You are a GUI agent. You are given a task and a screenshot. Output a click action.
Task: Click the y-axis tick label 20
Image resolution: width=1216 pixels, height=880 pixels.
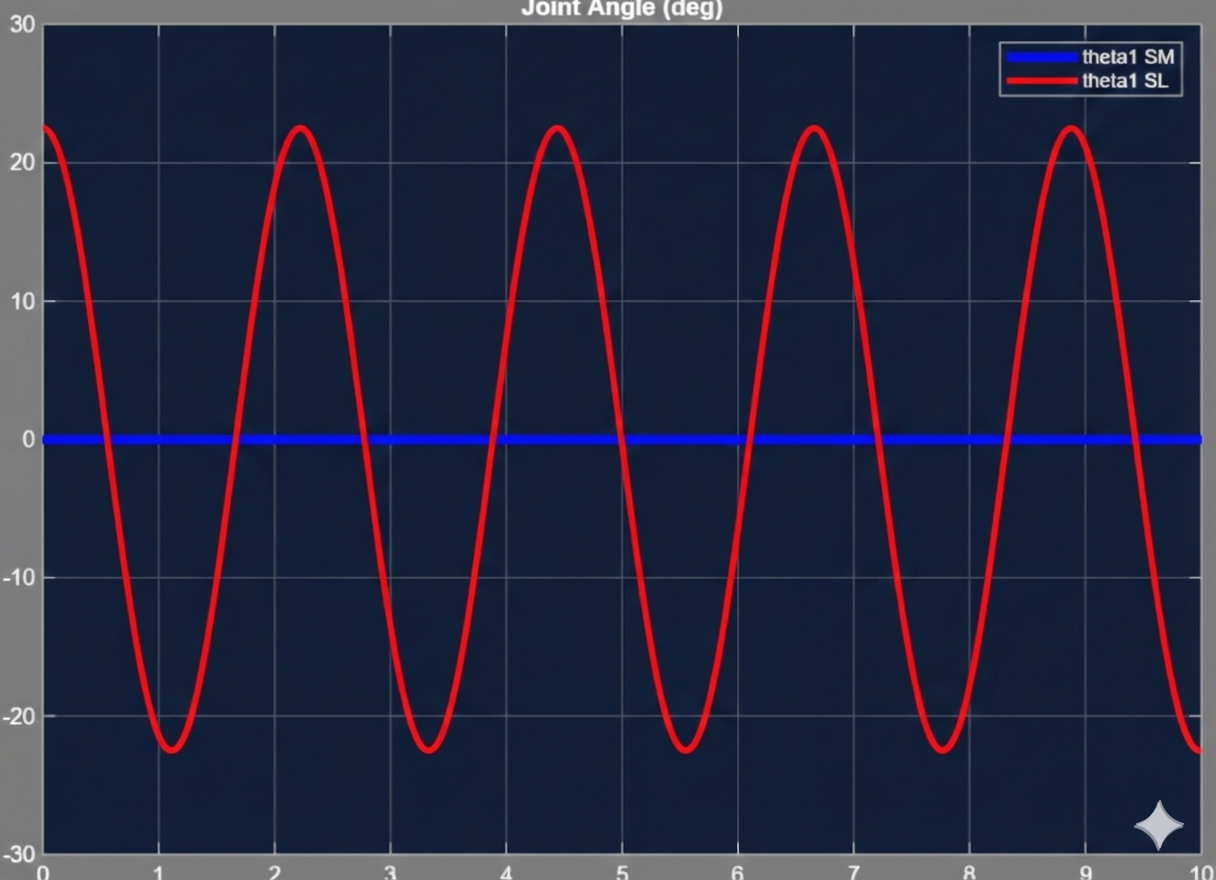(21, 163)
